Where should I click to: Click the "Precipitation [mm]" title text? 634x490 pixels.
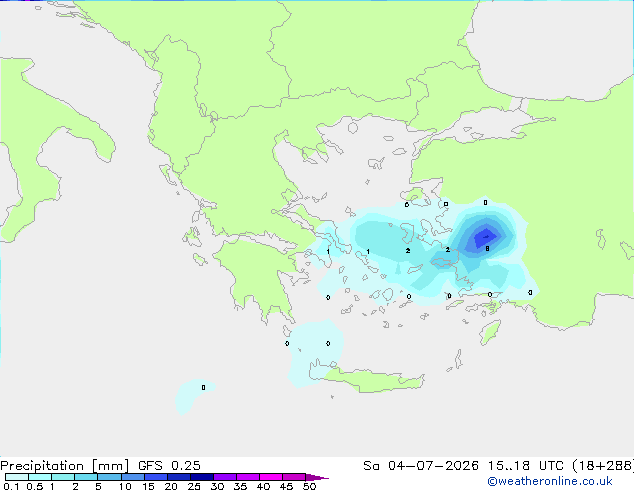click(x=65, y=466)
